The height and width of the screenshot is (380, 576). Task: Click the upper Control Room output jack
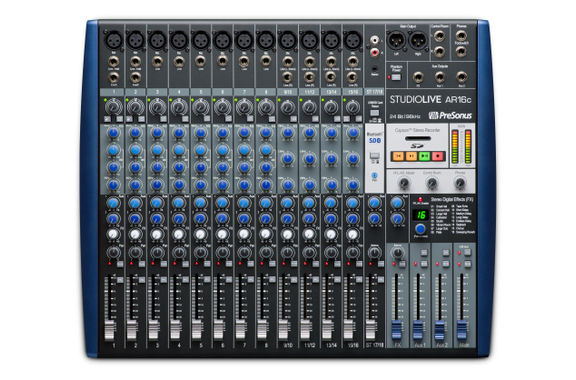point(439,36)
